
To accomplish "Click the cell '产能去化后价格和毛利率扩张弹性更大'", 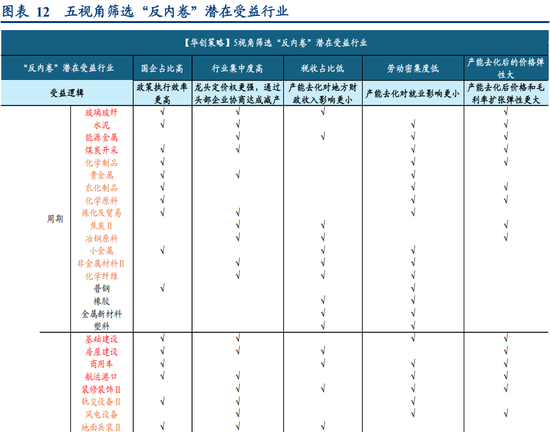I will coord(505,93).
